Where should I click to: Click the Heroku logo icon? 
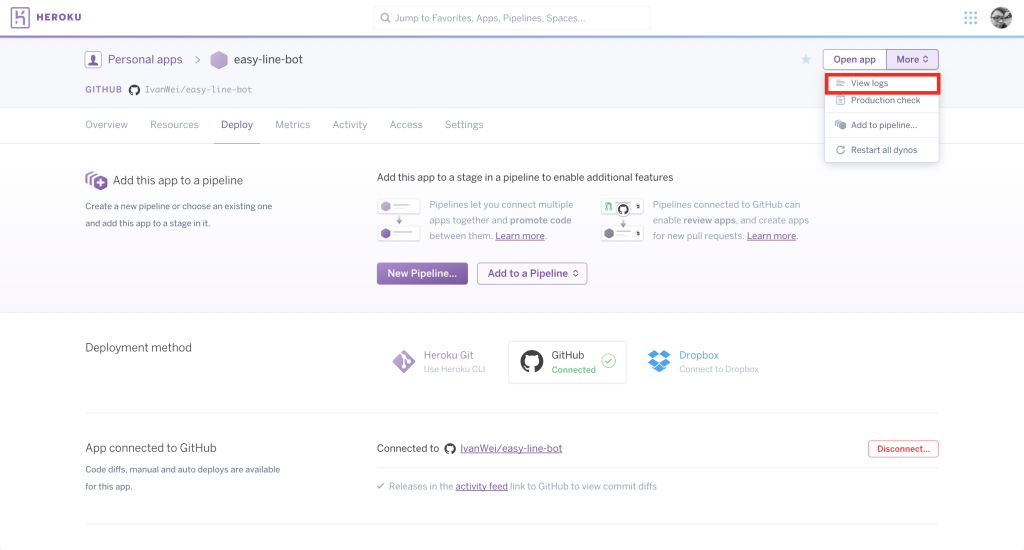click(x=20, y=18)
